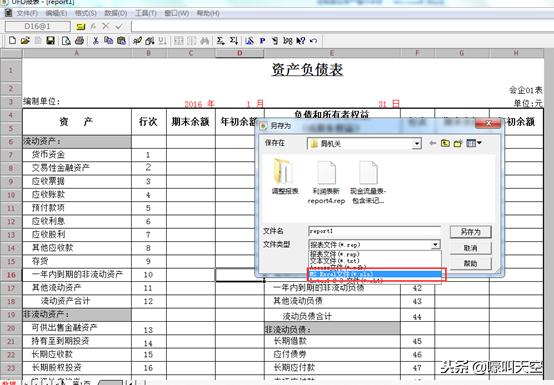Open the 调整报表 folder
This screenshot has width=554, height=385.
pos(285,177)
